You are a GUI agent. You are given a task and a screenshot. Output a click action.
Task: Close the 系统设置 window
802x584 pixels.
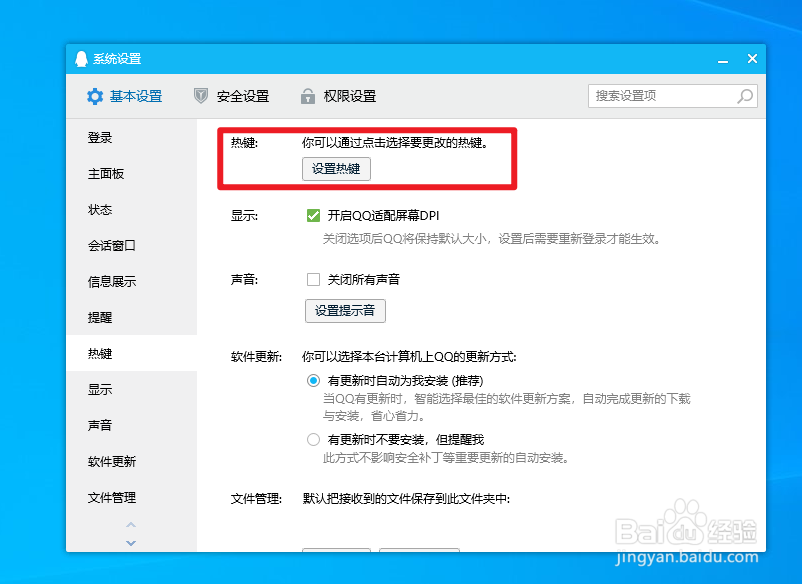752,59
